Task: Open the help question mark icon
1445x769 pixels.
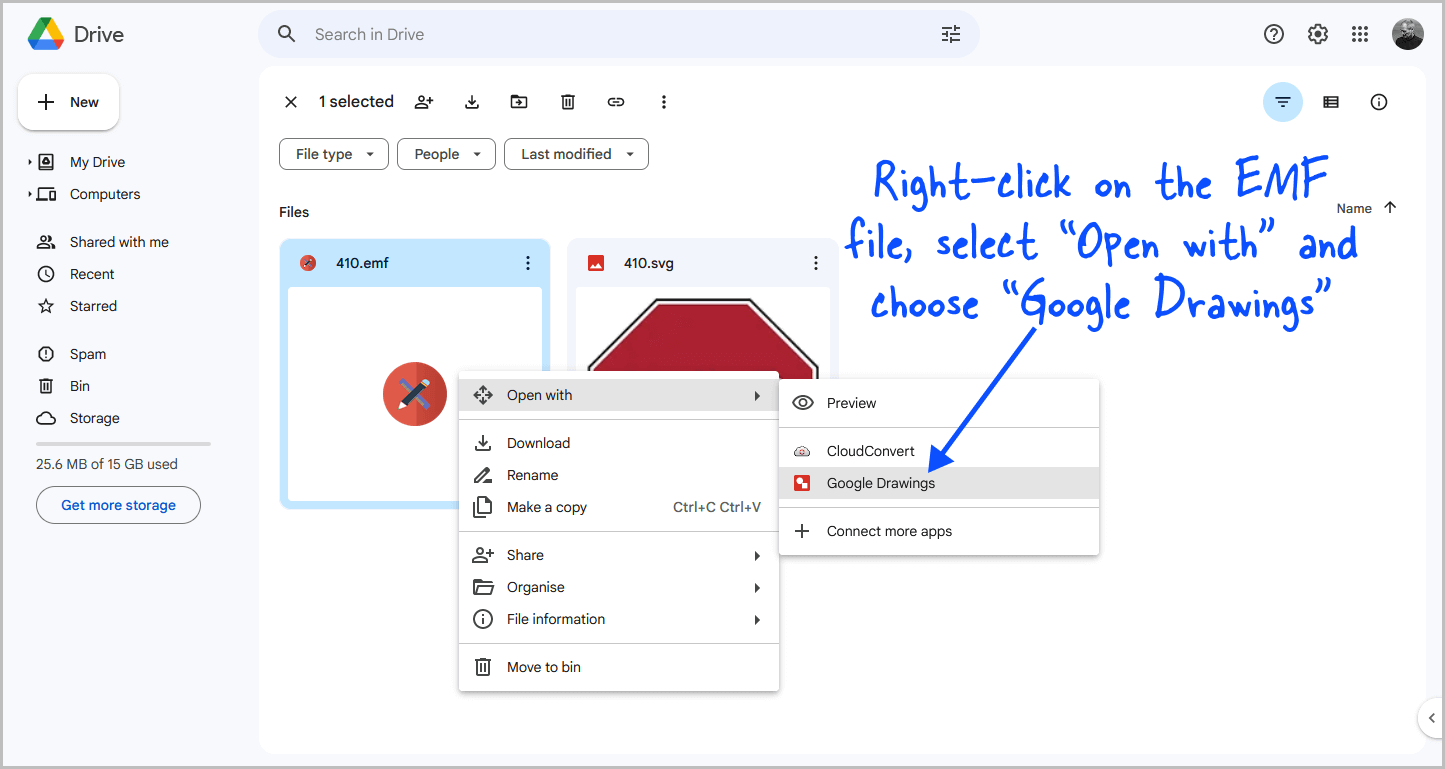Action: [1274, 34]
